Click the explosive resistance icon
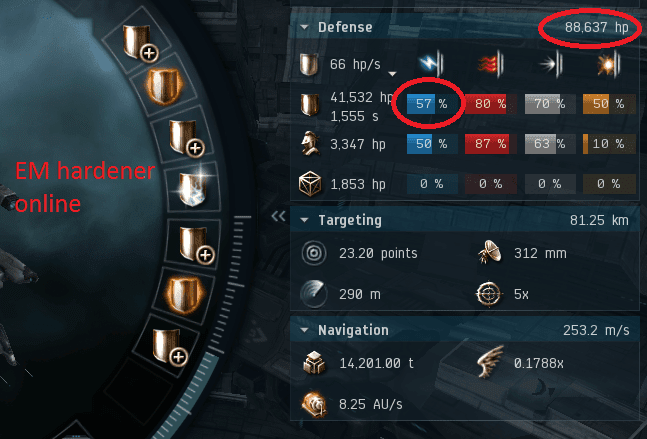The height and width of the screenshot is (439, 647). (x=609, y=64)
